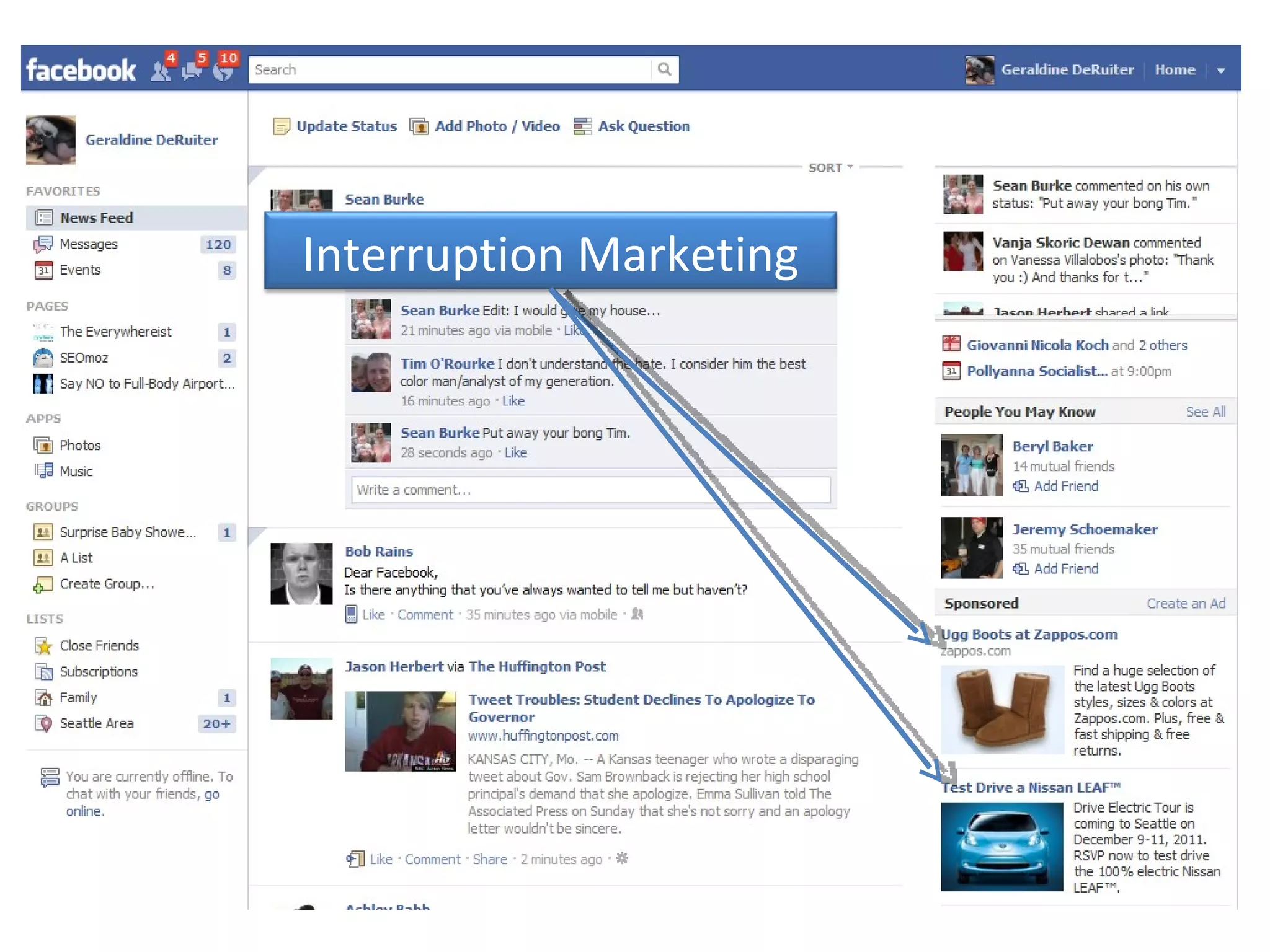Open www.huffingtonpost.com link

pos(543,736)
